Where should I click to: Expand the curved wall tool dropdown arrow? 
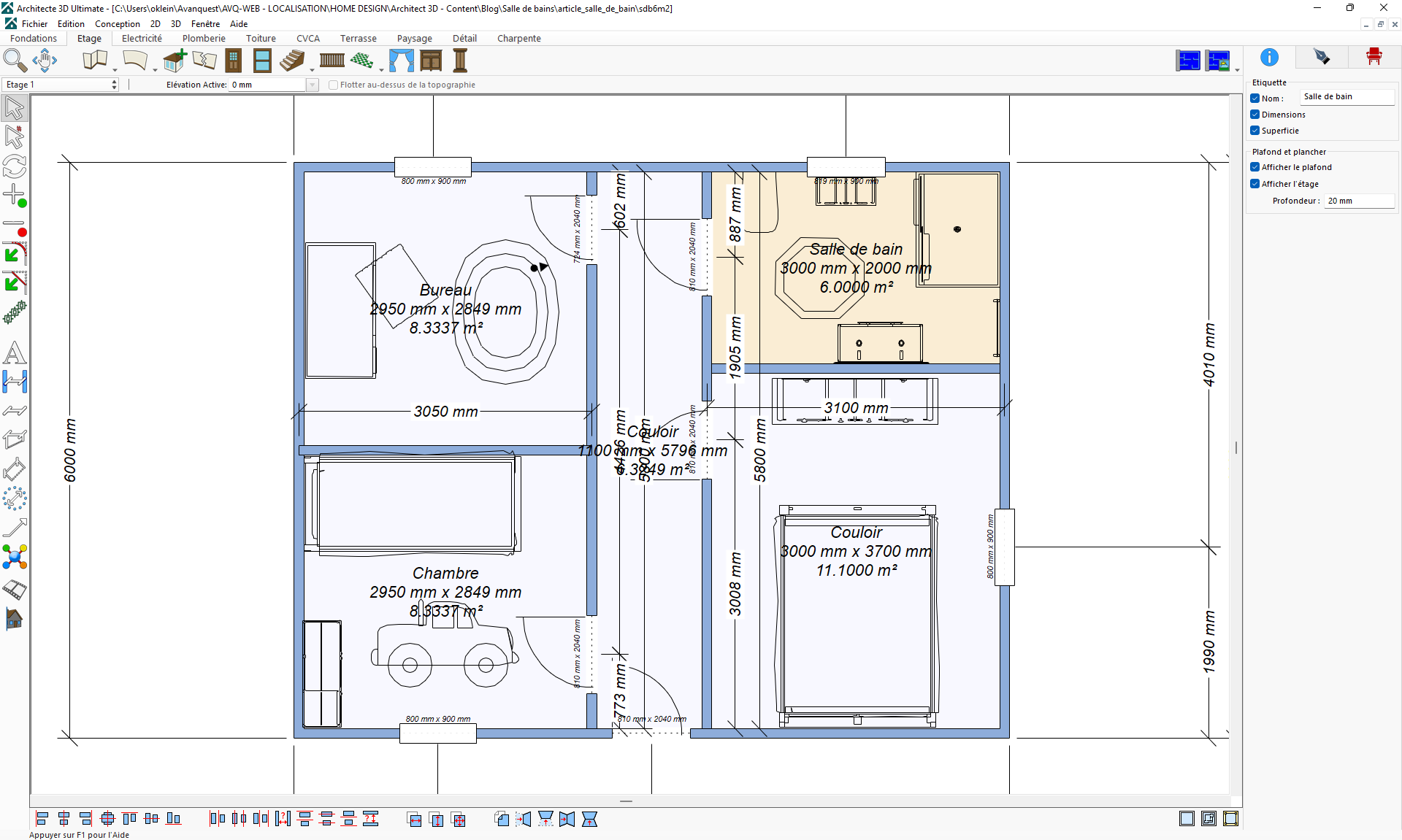coord(155,70)
